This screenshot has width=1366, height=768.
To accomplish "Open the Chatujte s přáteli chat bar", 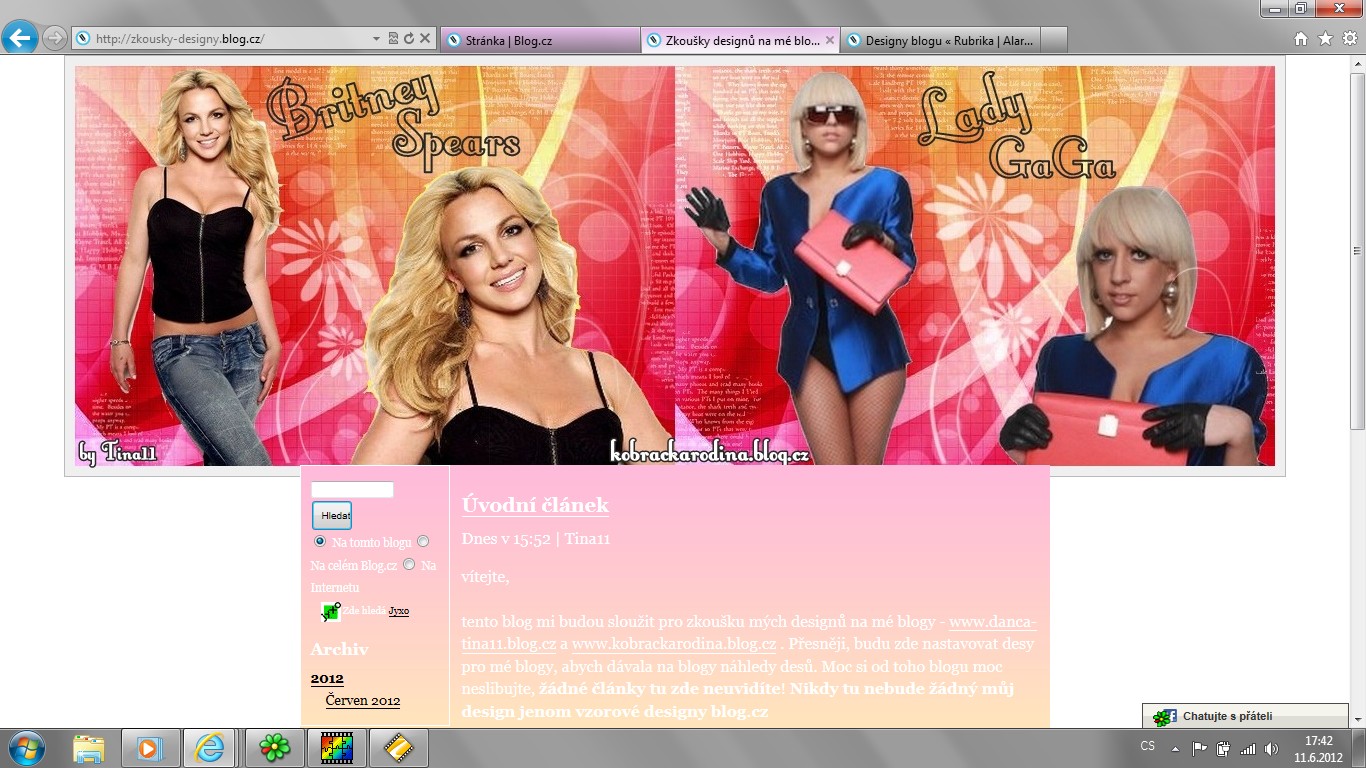I will (x=1245, y=716).
